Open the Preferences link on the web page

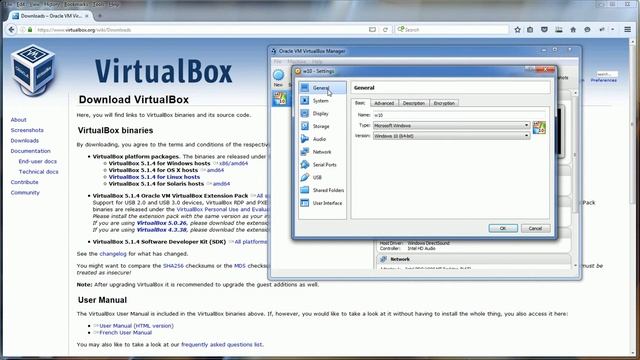[x=604, y=80]
